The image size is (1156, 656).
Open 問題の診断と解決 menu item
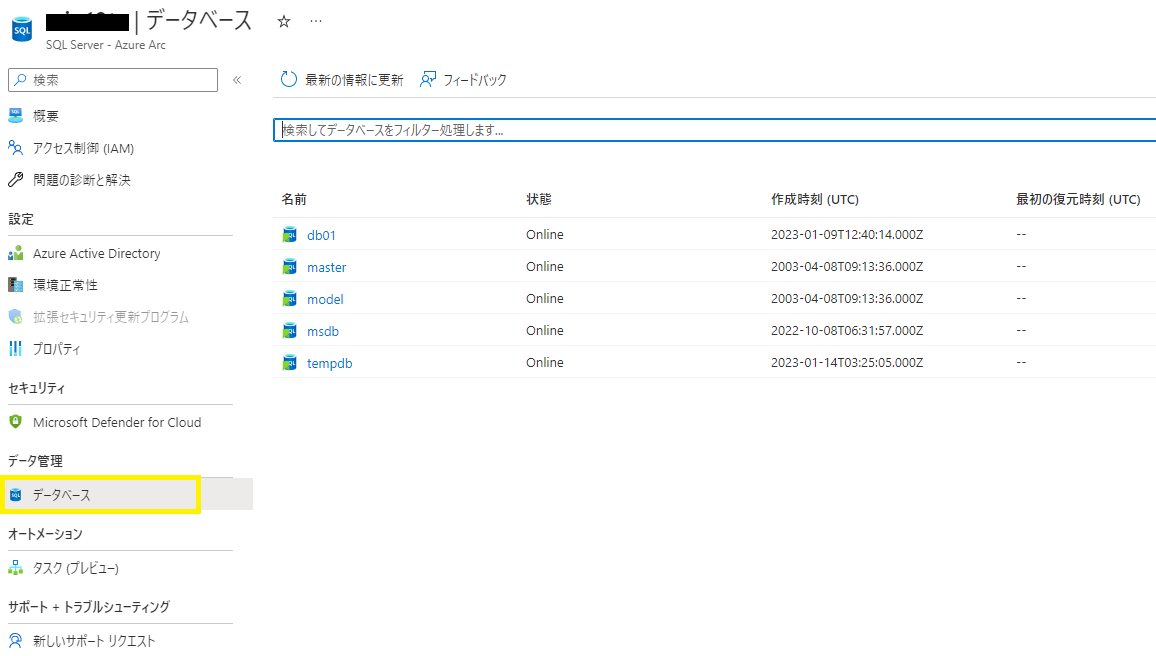[82, 180]
